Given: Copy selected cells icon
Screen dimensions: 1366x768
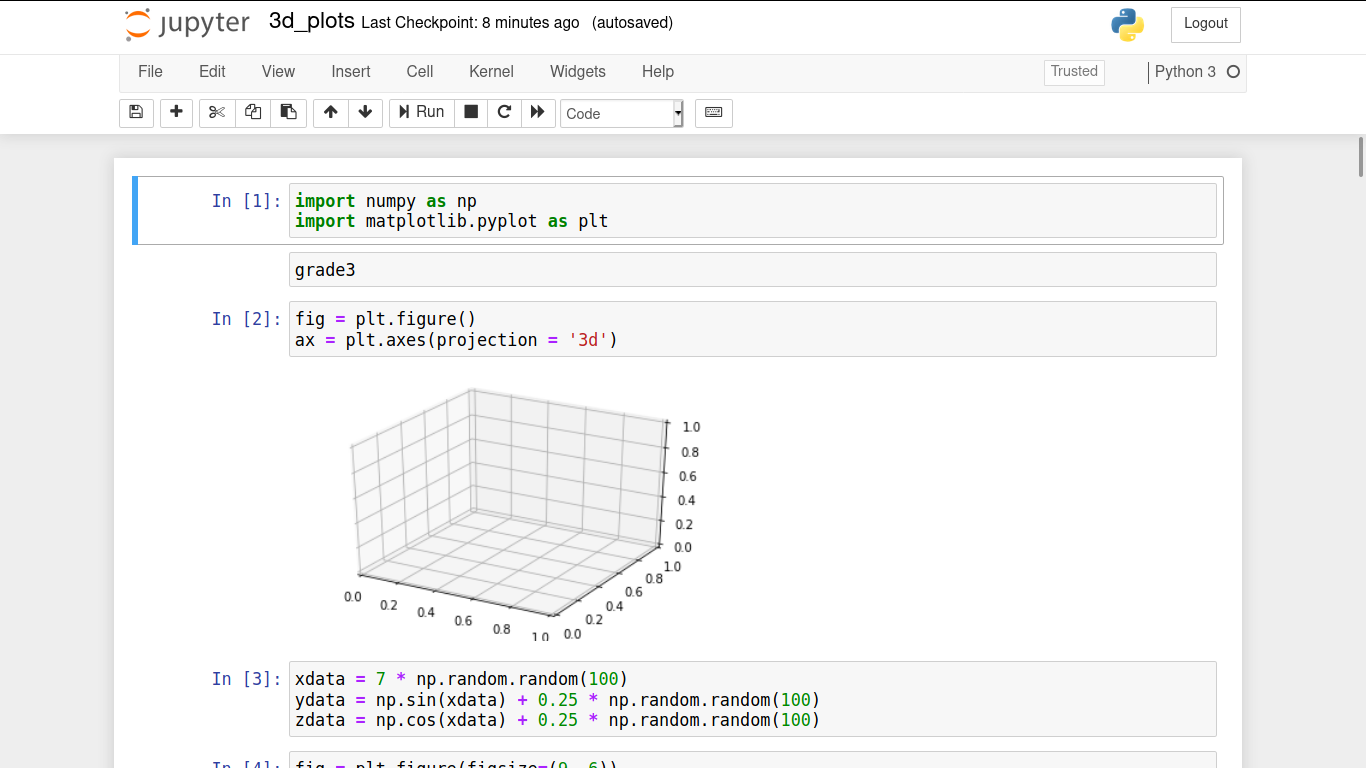Looking at the screenshot, I should (x=253, y=113).
